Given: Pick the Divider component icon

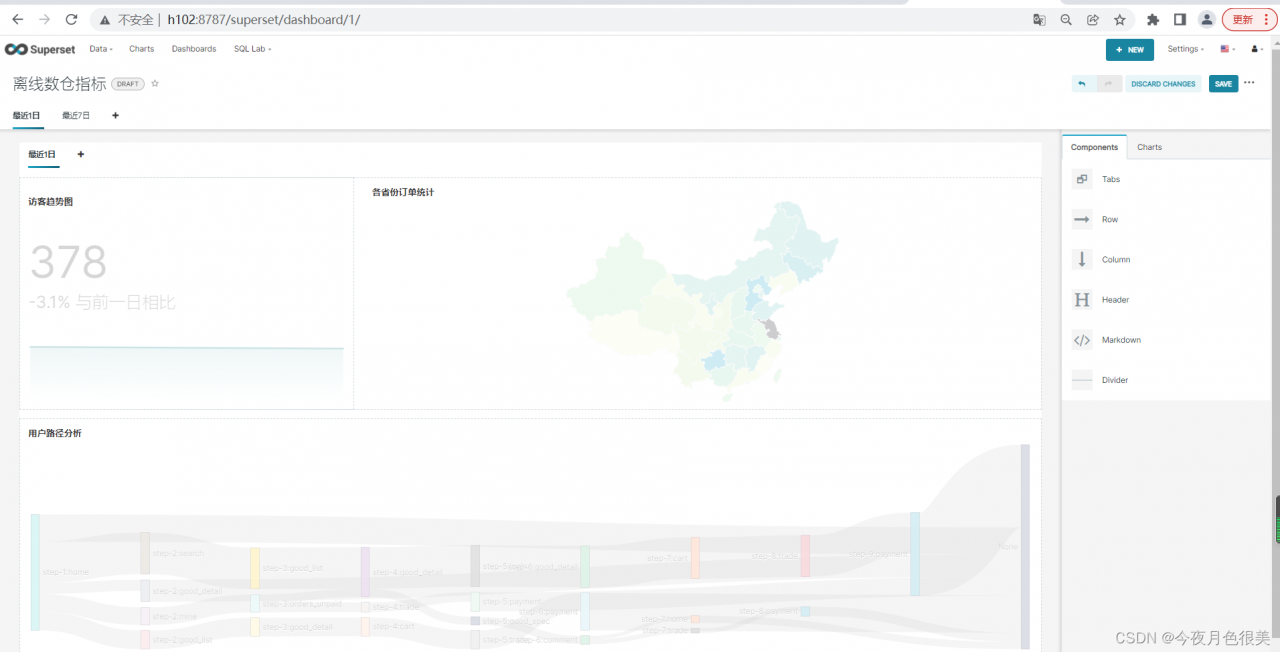Looking at the screenshot, I should coord(1082,380).
